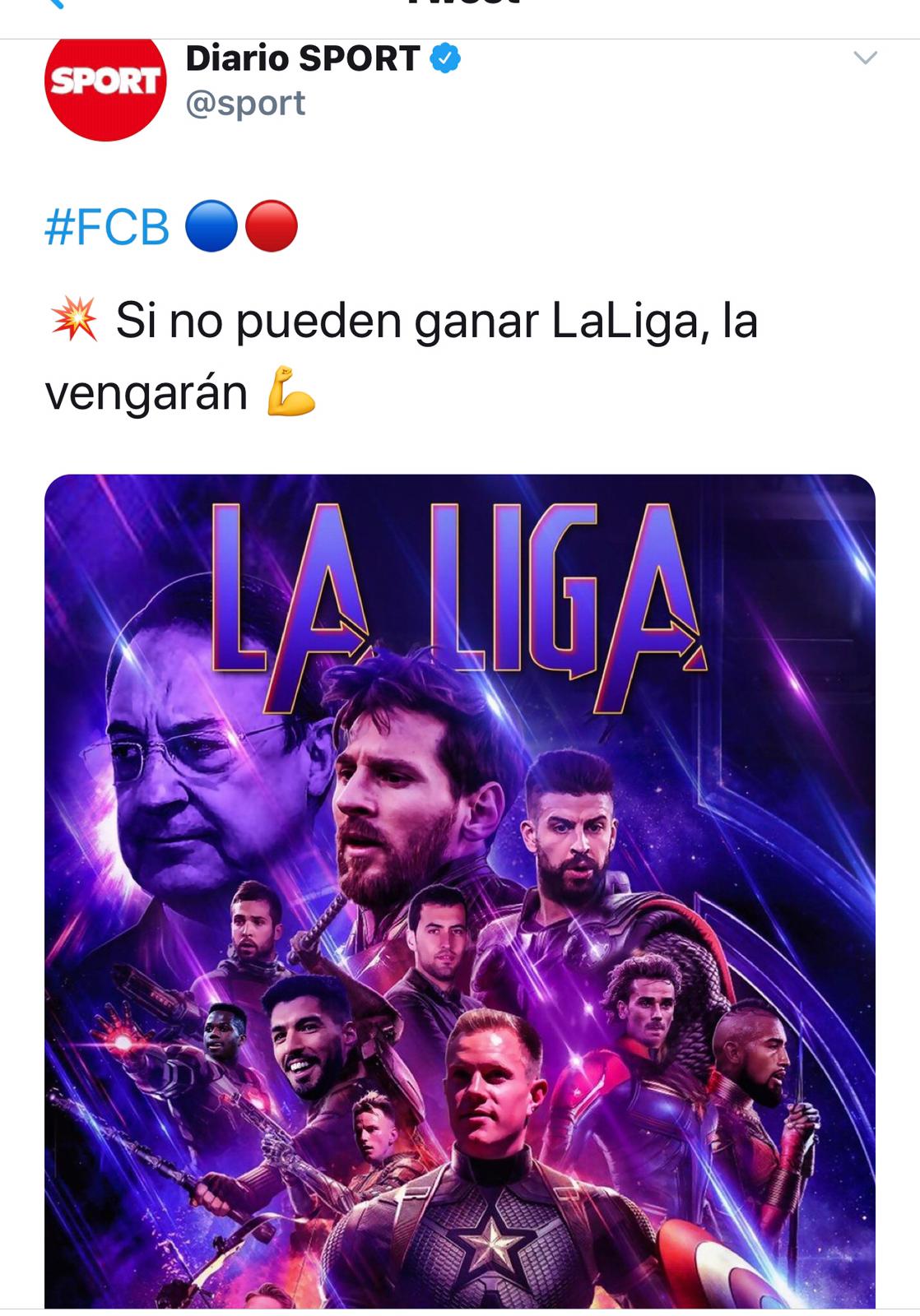Tap the glowing red repulsor hand in poster
This screenshot has width=920, height=1316.
coord(123,1043)
